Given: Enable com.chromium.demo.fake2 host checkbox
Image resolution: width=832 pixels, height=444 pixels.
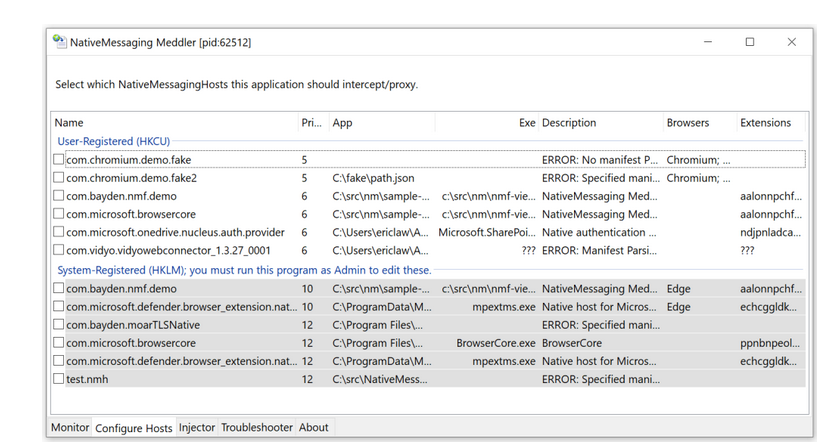Looking at the screenshot, I should coord(59,178).
